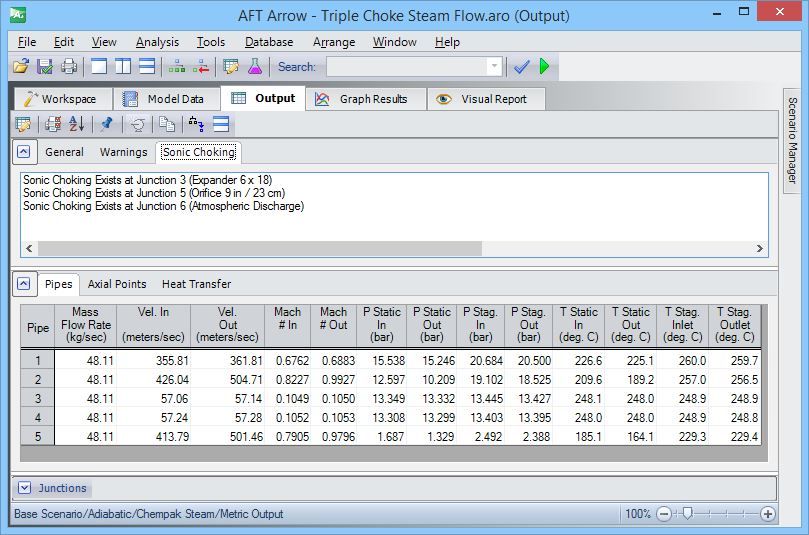Screen dimensions: 809x535
Task: Select the General sub-tab
Action: 64,152
